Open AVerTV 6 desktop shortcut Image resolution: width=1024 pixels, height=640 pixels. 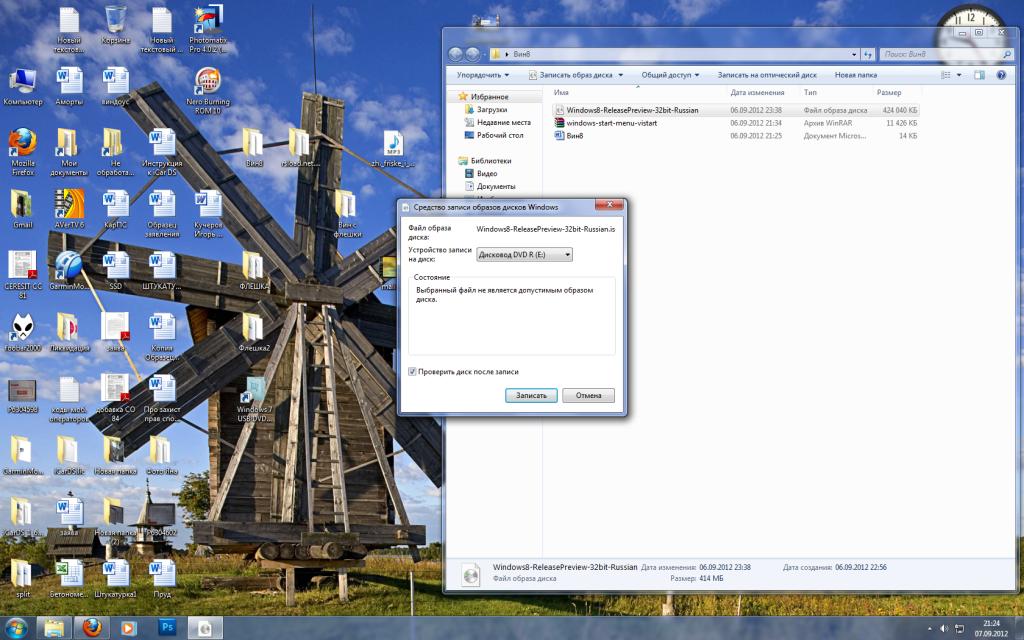69,205
